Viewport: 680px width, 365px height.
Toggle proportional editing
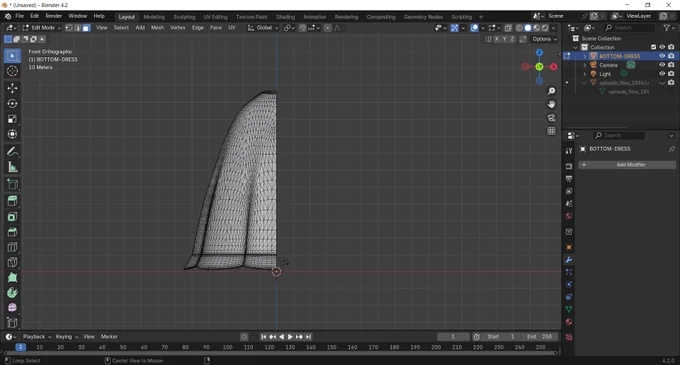[327, 28]
